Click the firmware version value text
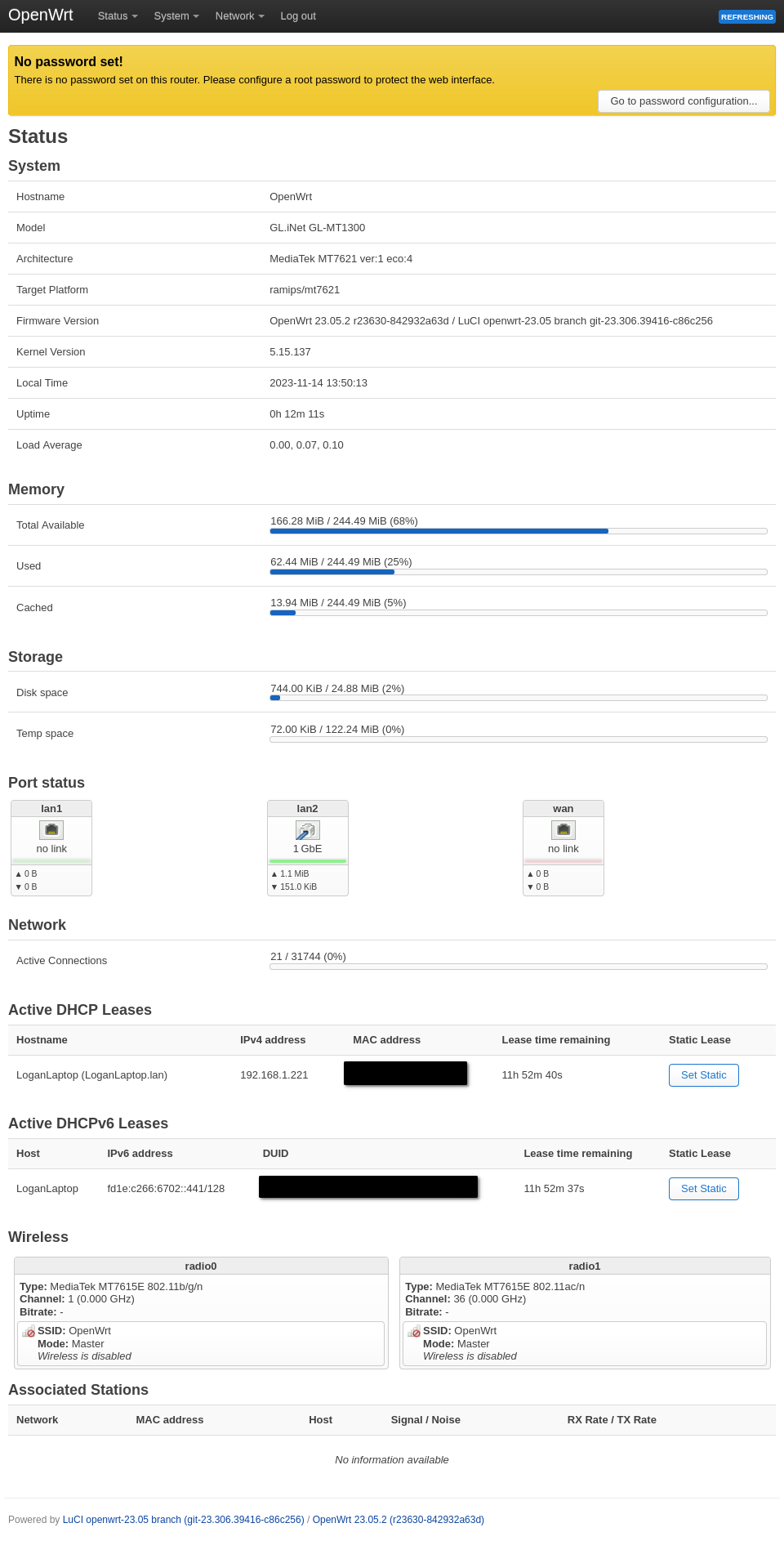This screenshot has height=1541, width=784. tap(491, 321)
